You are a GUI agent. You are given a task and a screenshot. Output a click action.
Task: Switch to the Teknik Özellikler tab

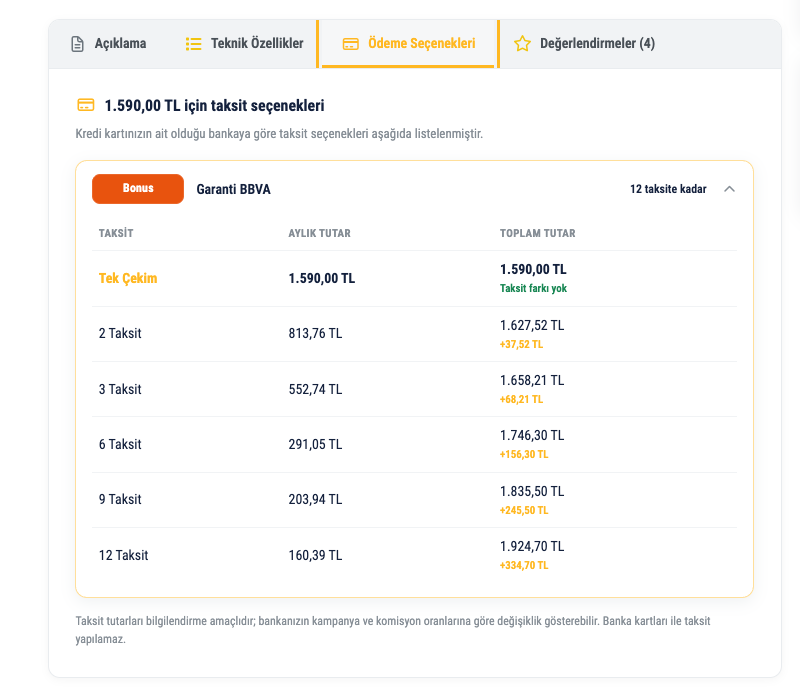pos(244,44)
